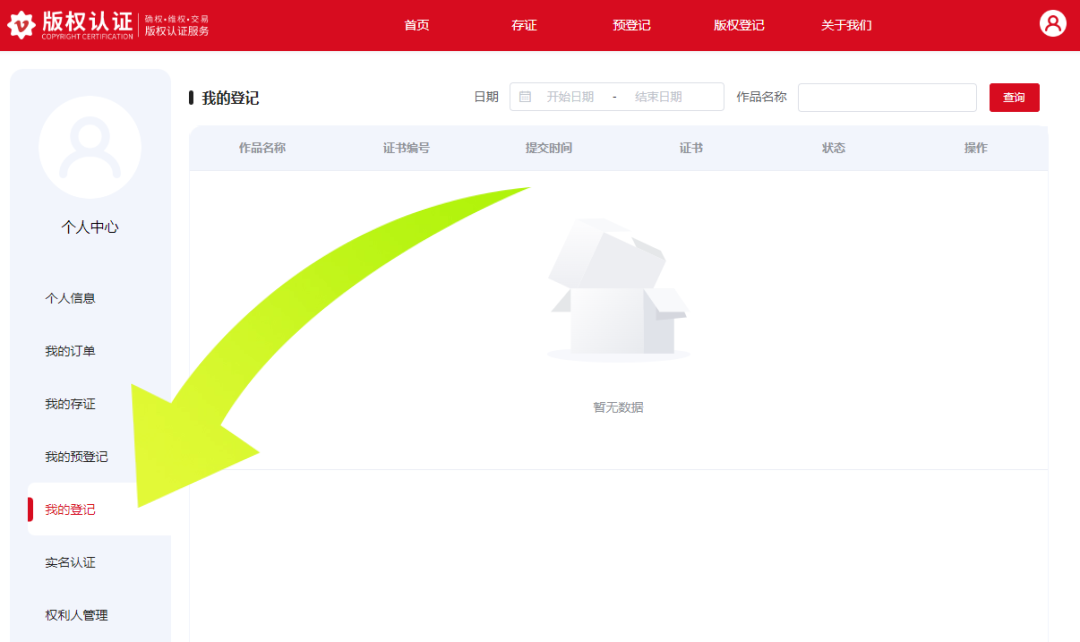The image size is (1080, 642).
Task: Open 存证 in top navigation
Action: 524,25
